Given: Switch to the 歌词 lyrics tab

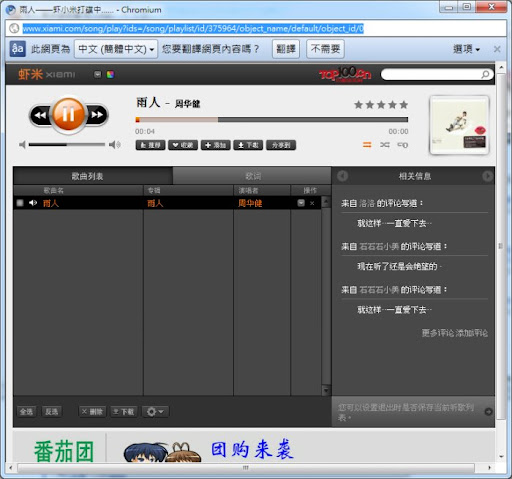Looking at the screenshot, I should pos(253,176).
